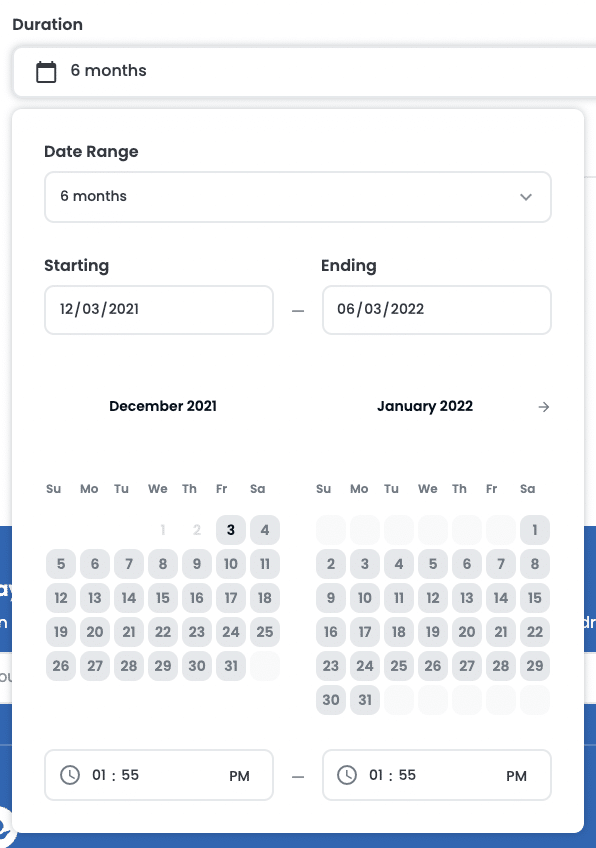Select January 1 in calendar
596x848 pixels.
535,530
